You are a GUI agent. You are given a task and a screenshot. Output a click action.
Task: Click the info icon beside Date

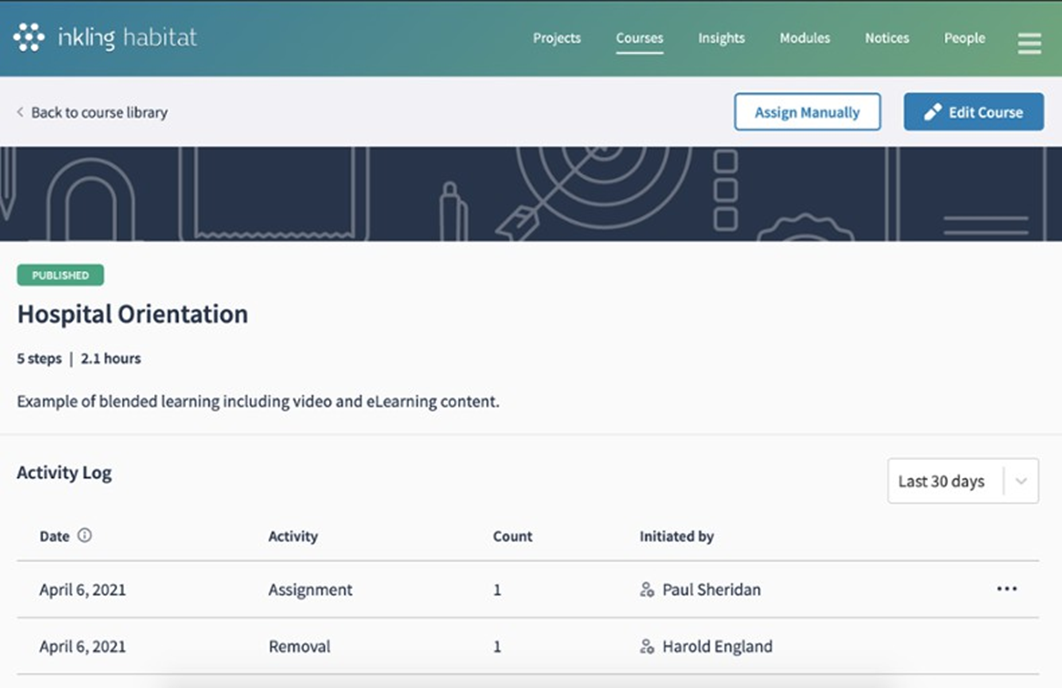85,536
